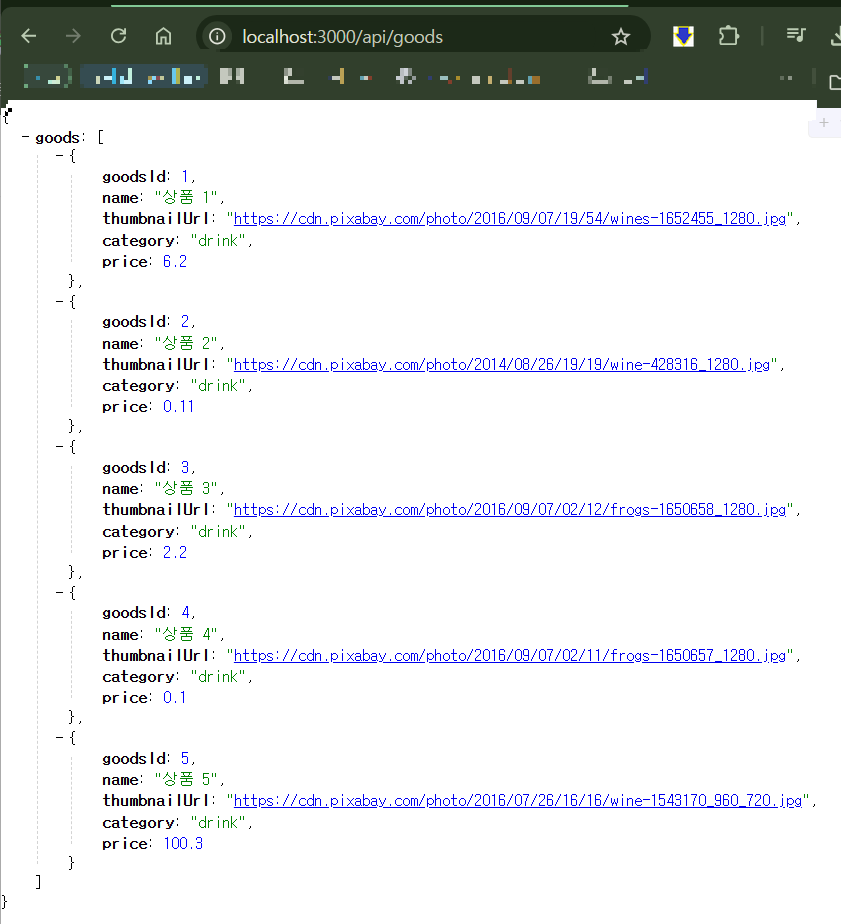Open the extensions puzzle icon
Image resolution: width=841 pixels, height=924 pixels.
click(x=728, y=37)
